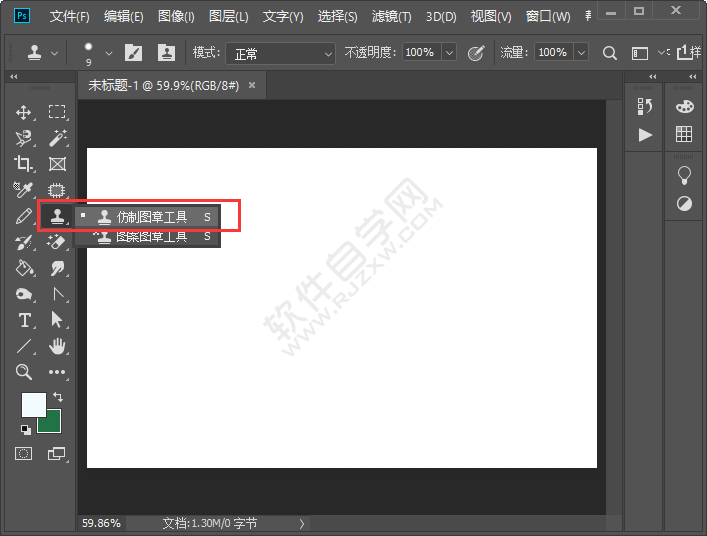707x536 pixels.
Task: Select the Patch healing tool
Action: [x=57, y=190]
